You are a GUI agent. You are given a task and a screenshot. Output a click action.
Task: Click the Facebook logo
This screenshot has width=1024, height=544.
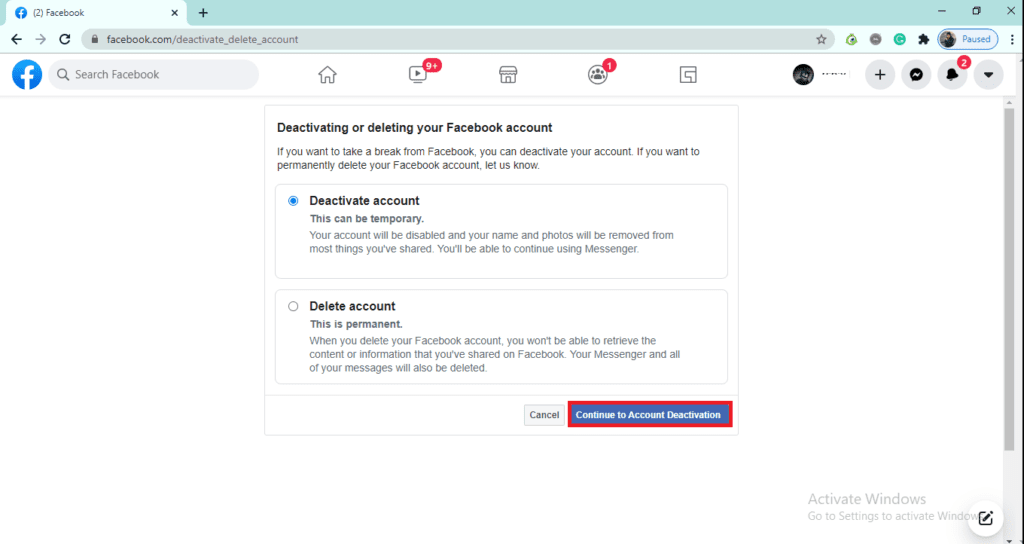[x=27, y=75]
